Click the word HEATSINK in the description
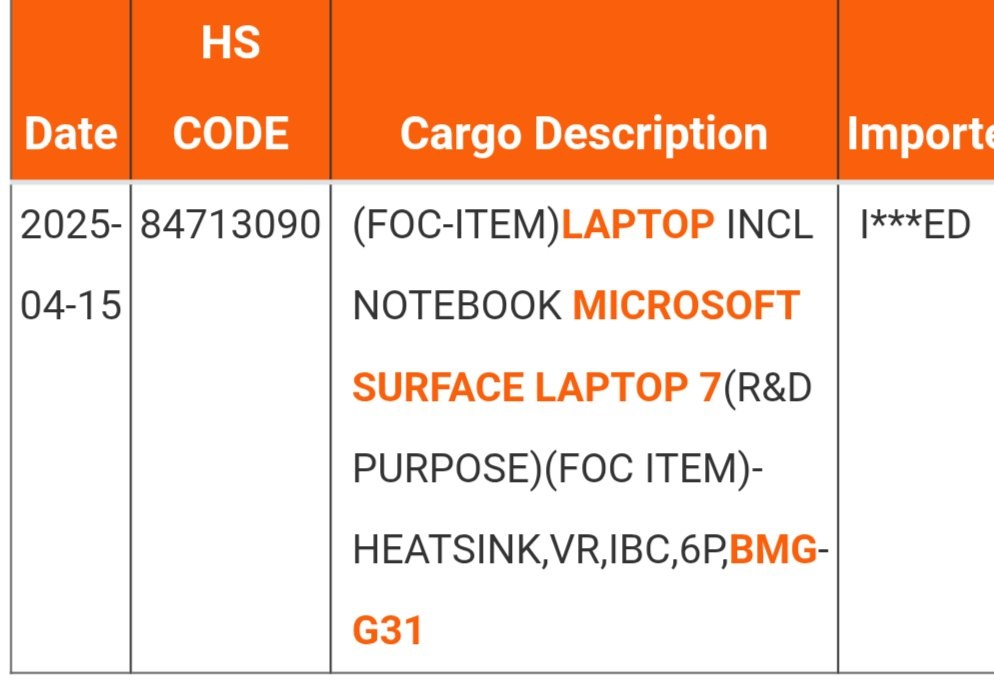Screen dimensions: 994x687 [445, 550]
